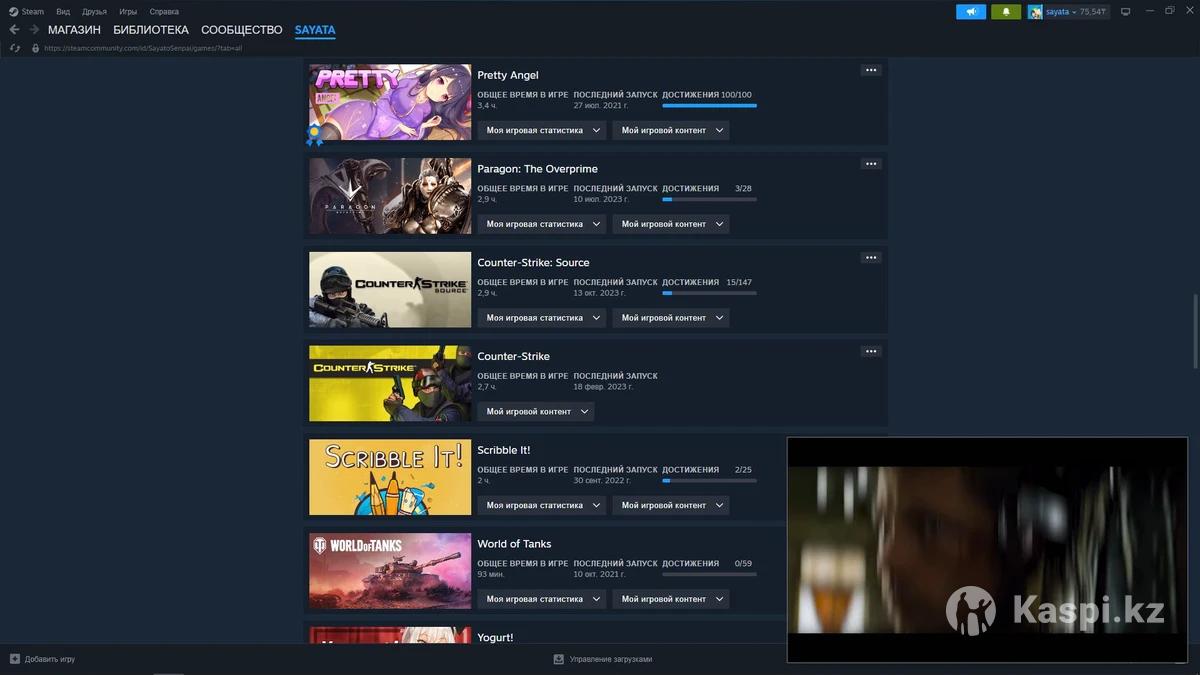Open the Steam menu

pos(33,12)
